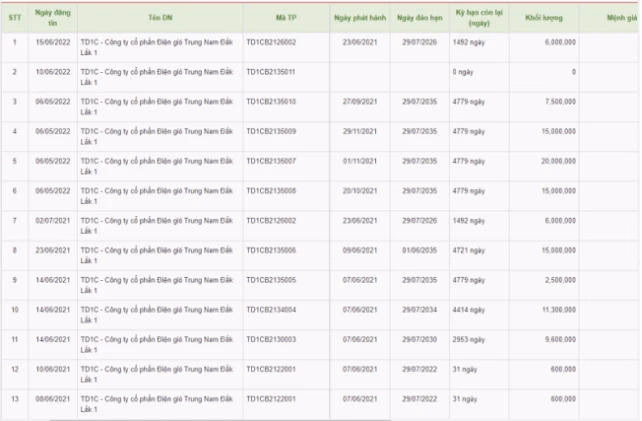Click the Tên DN column header
This screenshot has width=642, height=421.
[158, 18]
